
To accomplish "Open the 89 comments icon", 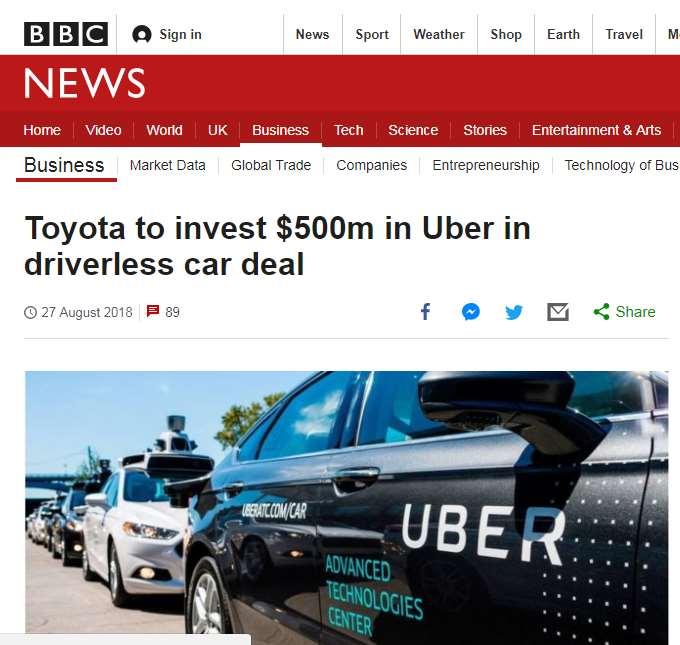I will click(x=153, y=311).
